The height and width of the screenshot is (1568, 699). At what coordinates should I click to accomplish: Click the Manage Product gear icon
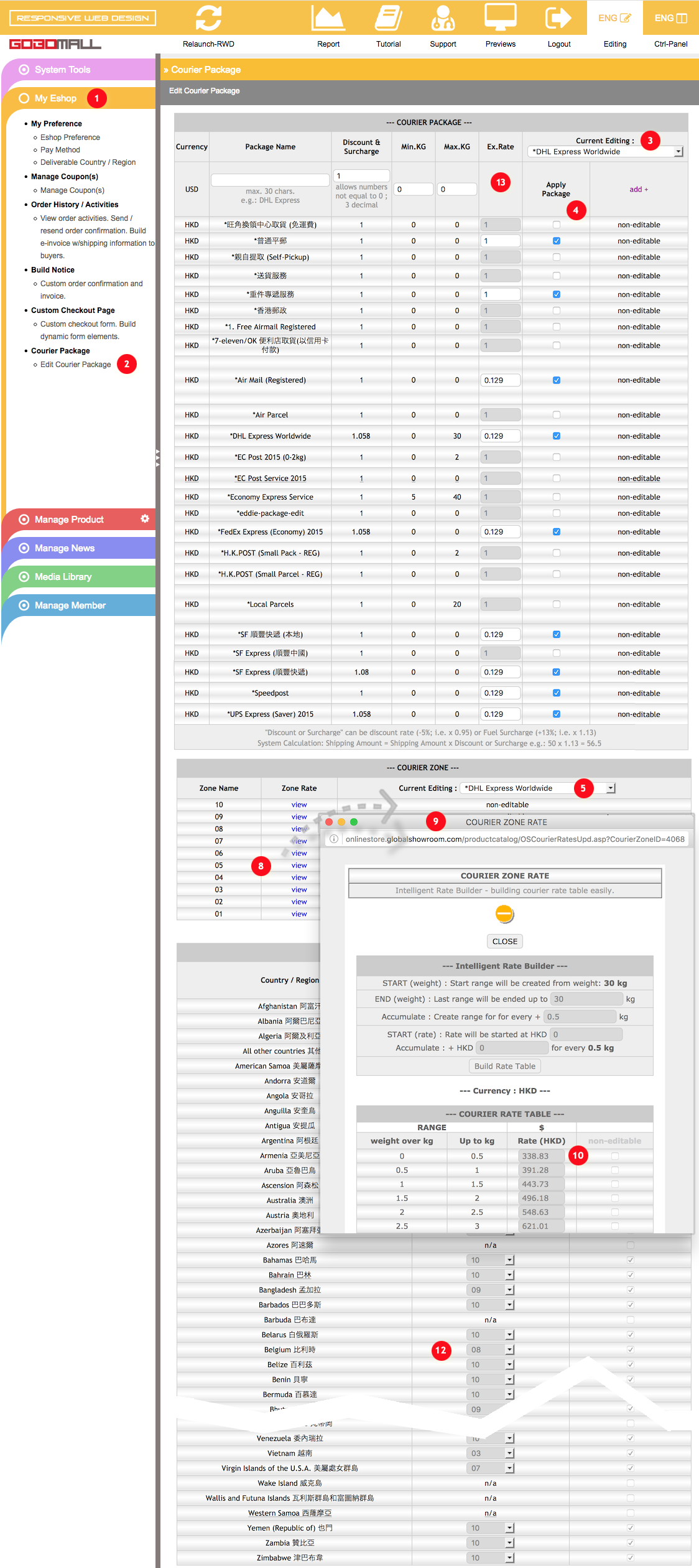pyautogui.click(x=145, y=518)
